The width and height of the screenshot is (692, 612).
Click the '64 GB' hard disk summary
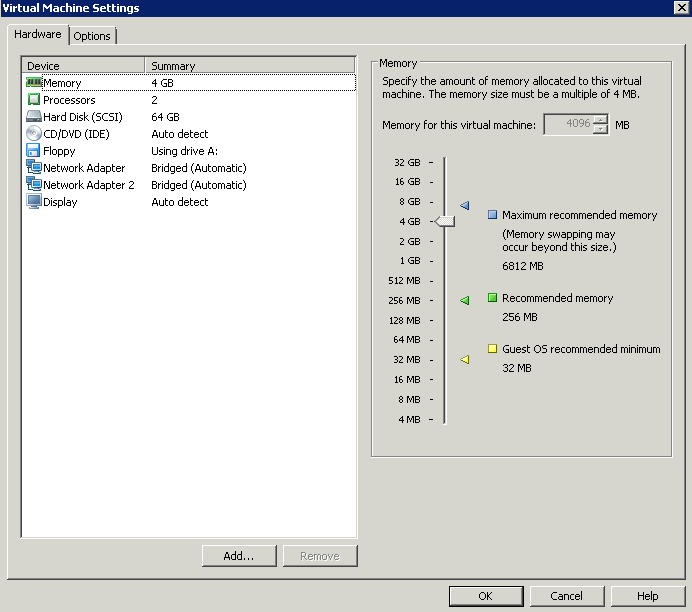pos(165,117)
